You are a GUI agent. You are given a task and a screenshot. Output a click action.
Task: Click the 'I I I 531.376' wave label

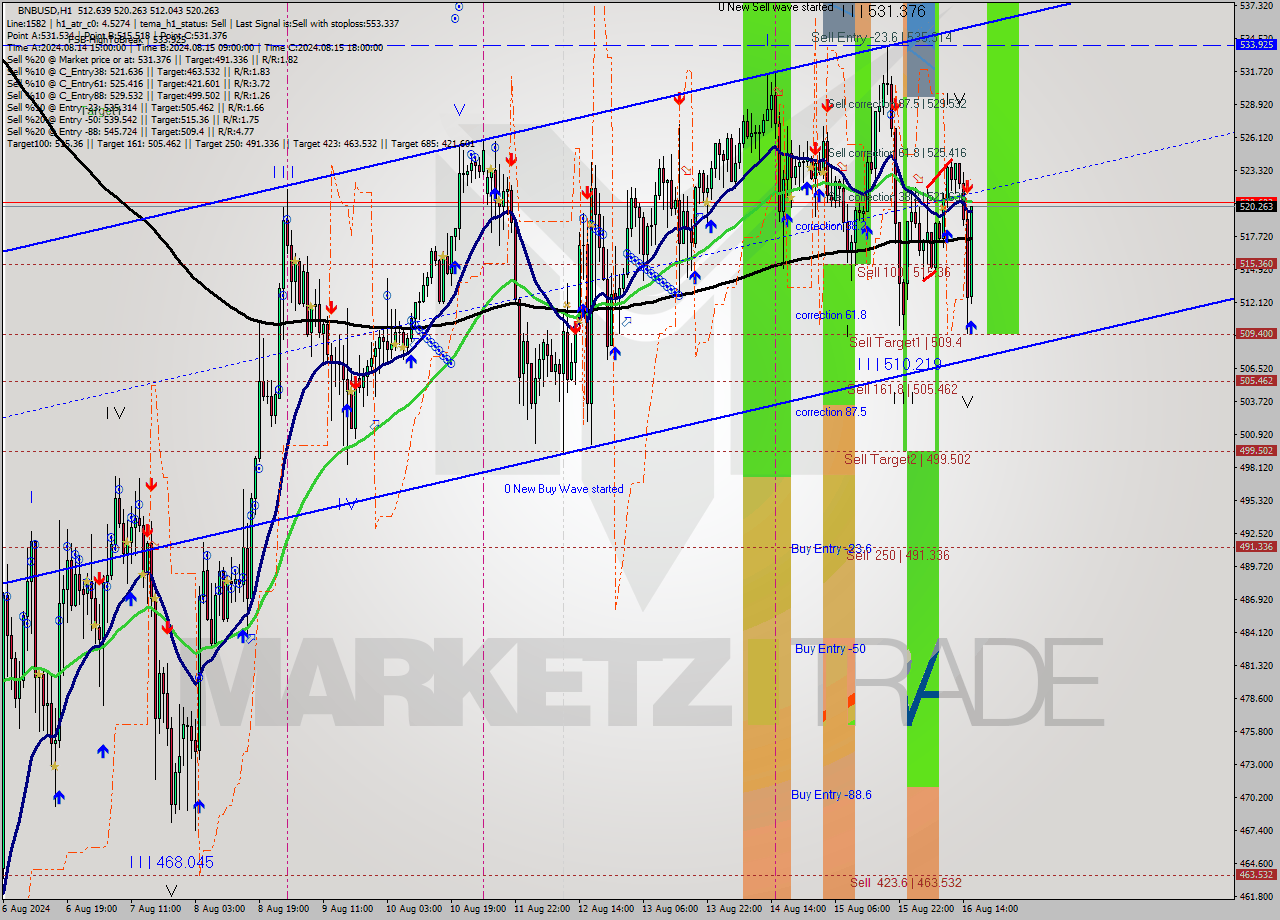[x=883, y=11]
